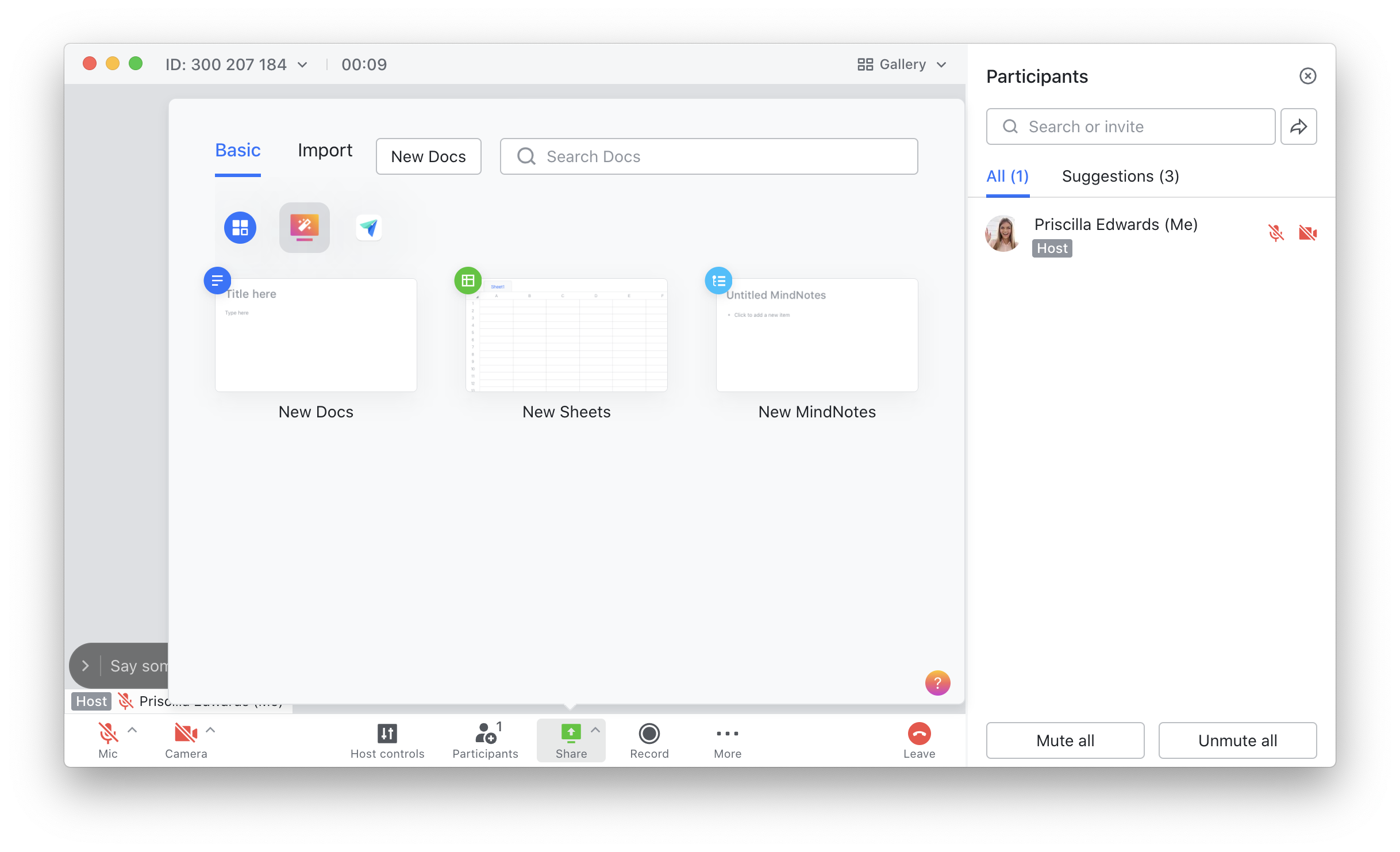The width and height of the screenshot is (1400, 852).
Task: Select the whiteboard share icon
Action: 304,228
